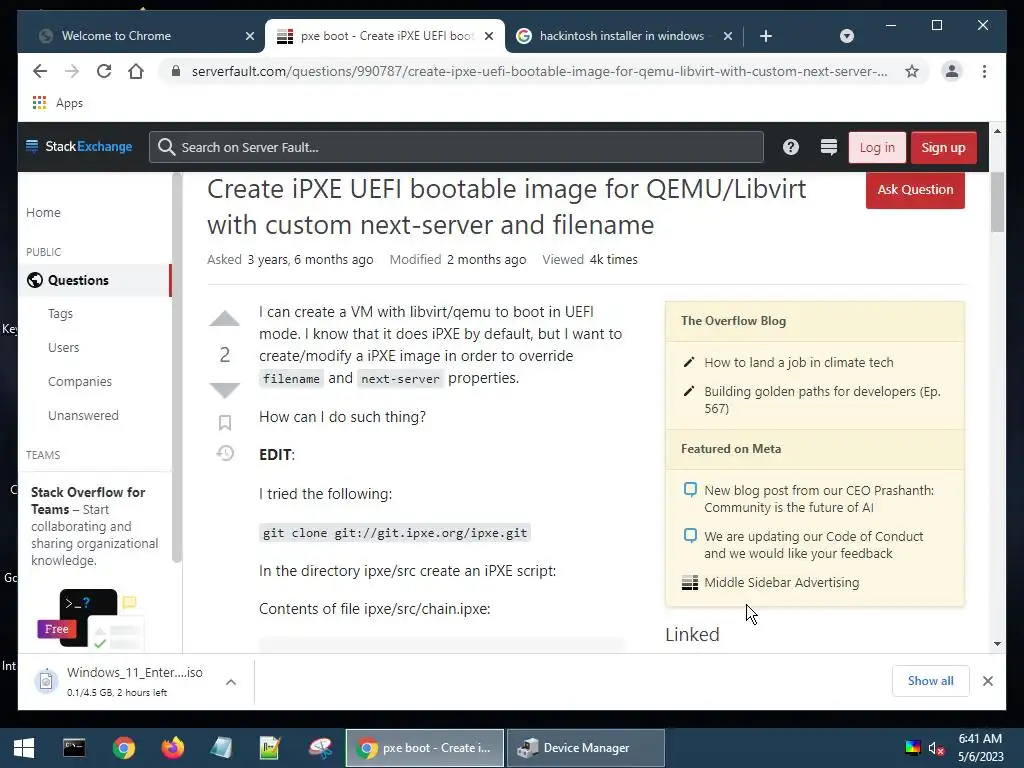Switch to Device Manager taskbar window
Screen dimensions: 1024x768
pyautogui.click(x=586, y=748)
